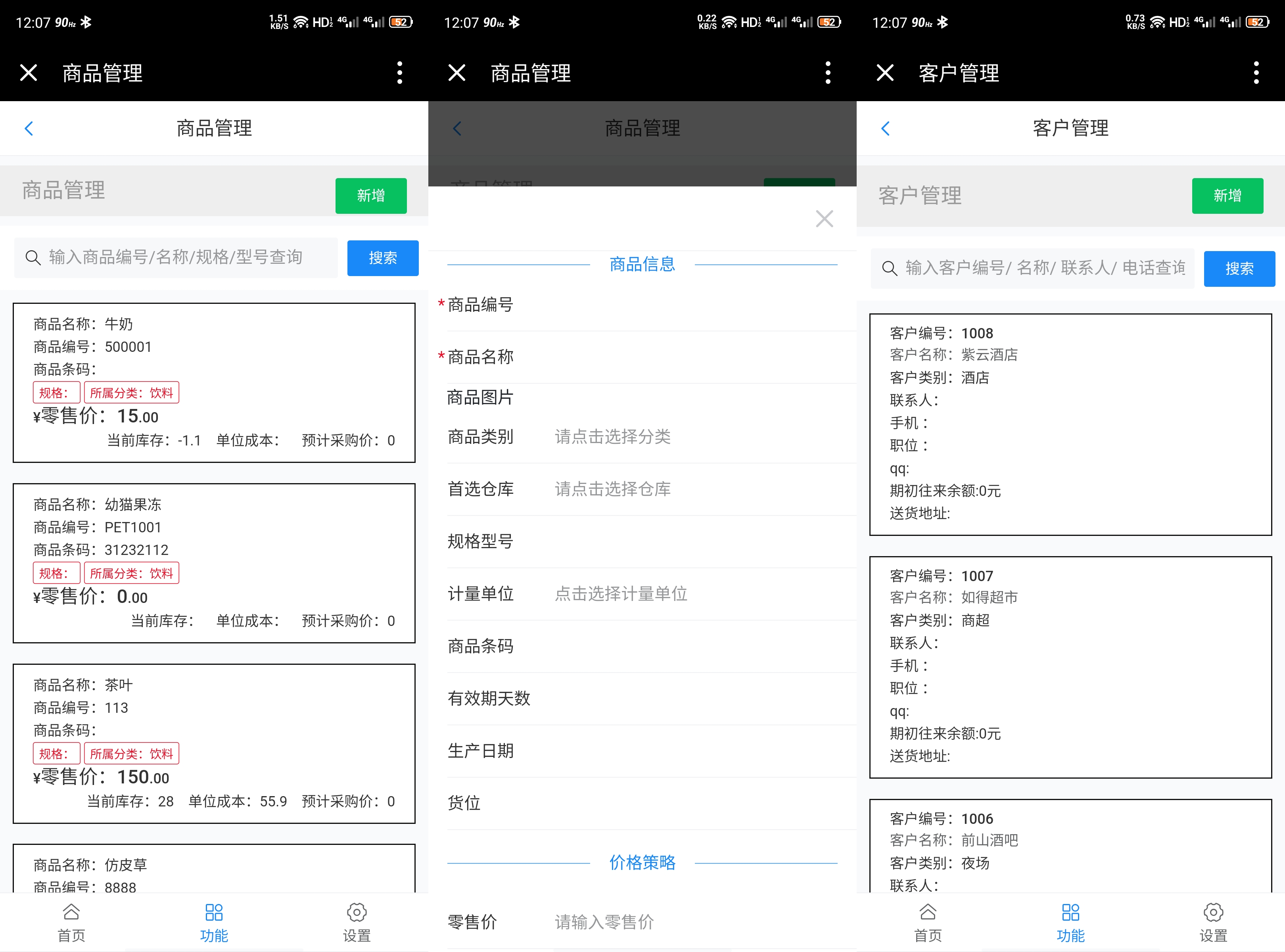
Task: Close the 客户管理 window with X
Action: [x=885, y=73]
